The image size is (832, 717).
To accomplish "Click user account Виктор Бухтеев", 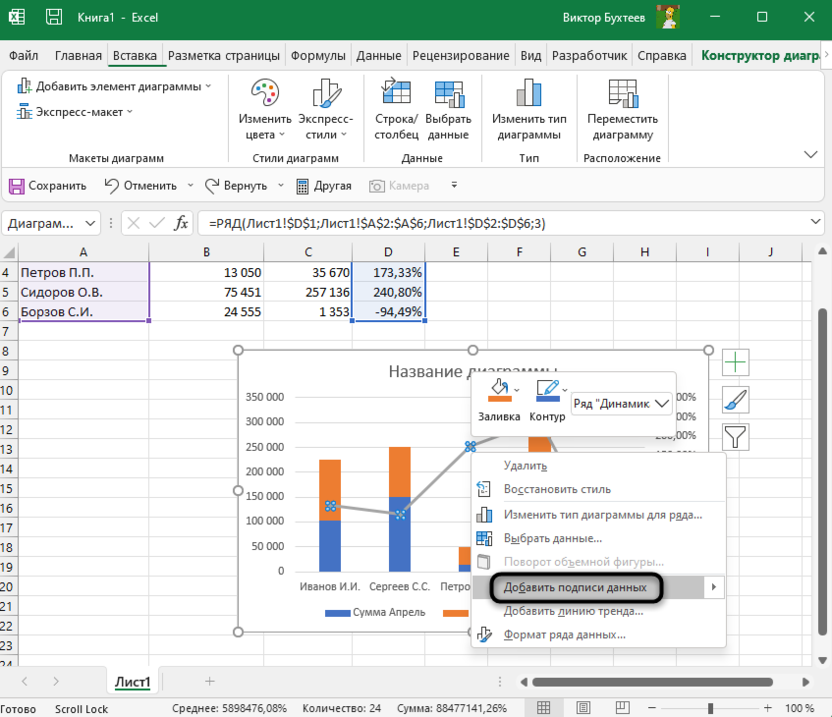I will click(x=603, y=18).
